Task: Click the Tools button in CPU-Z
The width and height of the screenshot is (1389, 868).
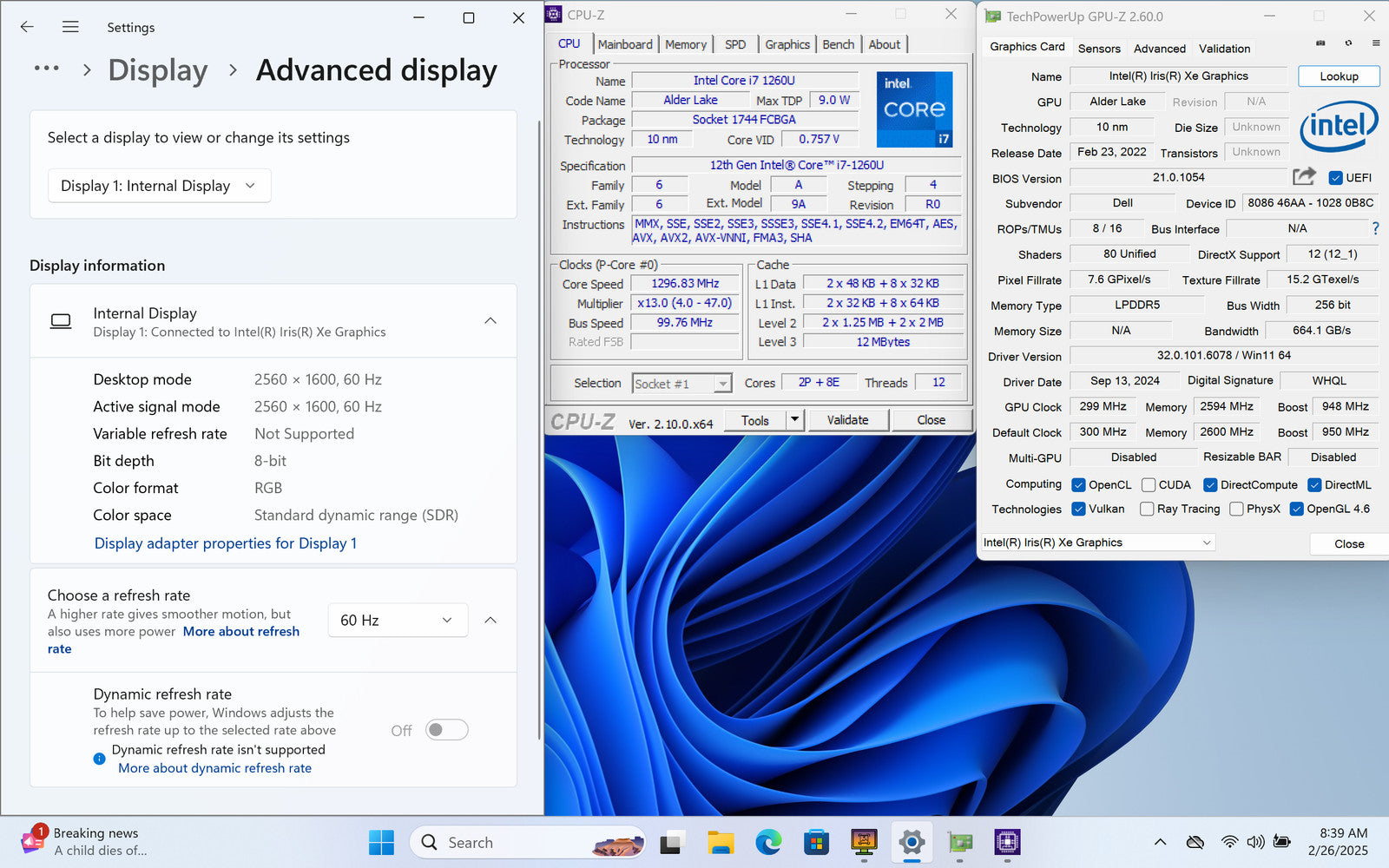Action: click(x=755, y=420)
